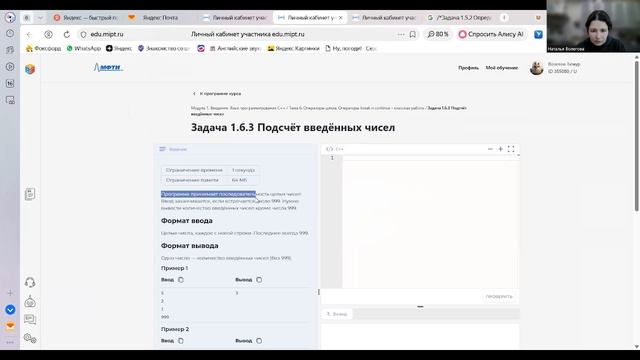Click the МФТИ logo
This screenshot has height=360, width=640.
(108, 67)
